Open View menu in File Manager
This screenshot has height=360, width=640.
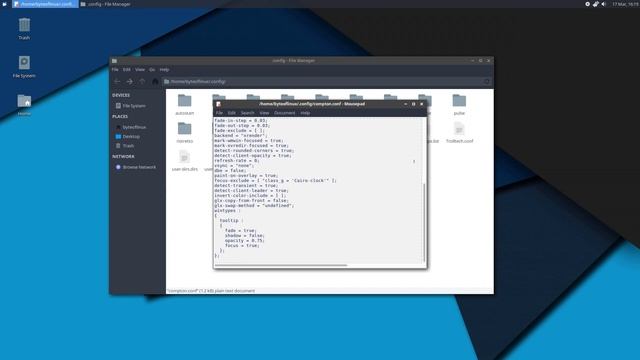[x=140, y=70]
